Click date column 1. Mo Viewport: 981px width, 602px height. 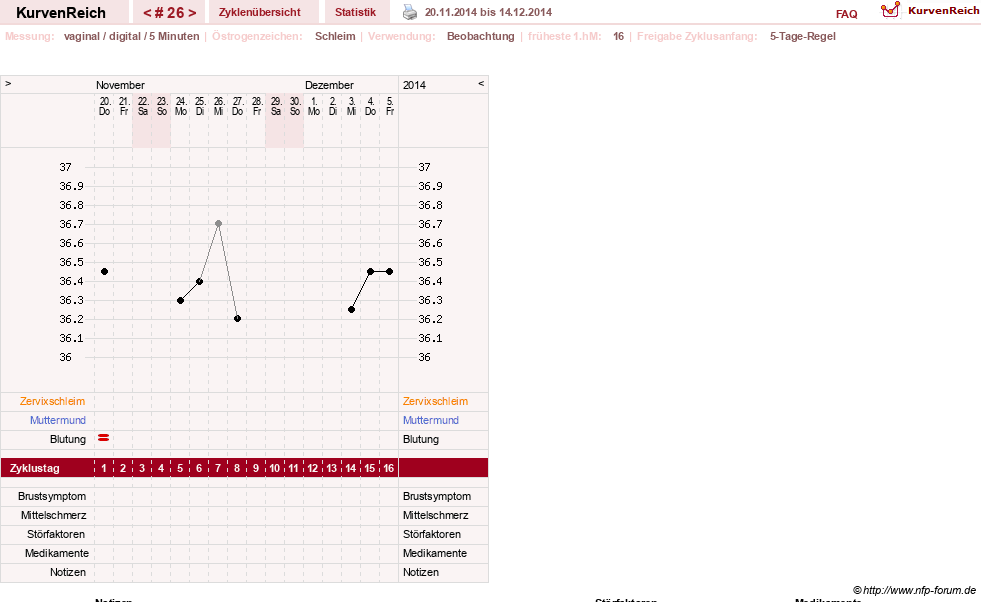pos(313,106)
